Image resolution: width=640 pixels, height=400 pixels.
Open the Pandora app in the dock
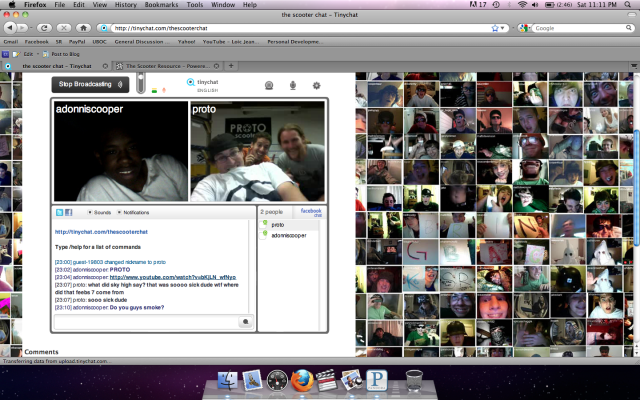point(379,380)
